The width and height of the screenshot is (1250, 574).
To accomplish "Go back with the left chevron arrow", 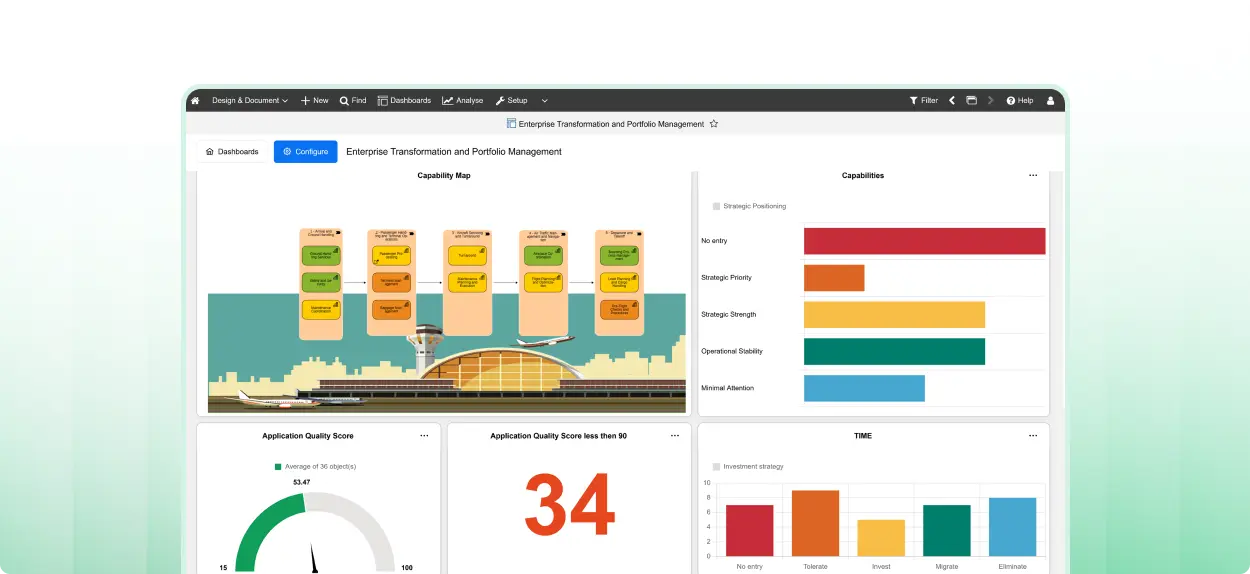I will point(952,100).
